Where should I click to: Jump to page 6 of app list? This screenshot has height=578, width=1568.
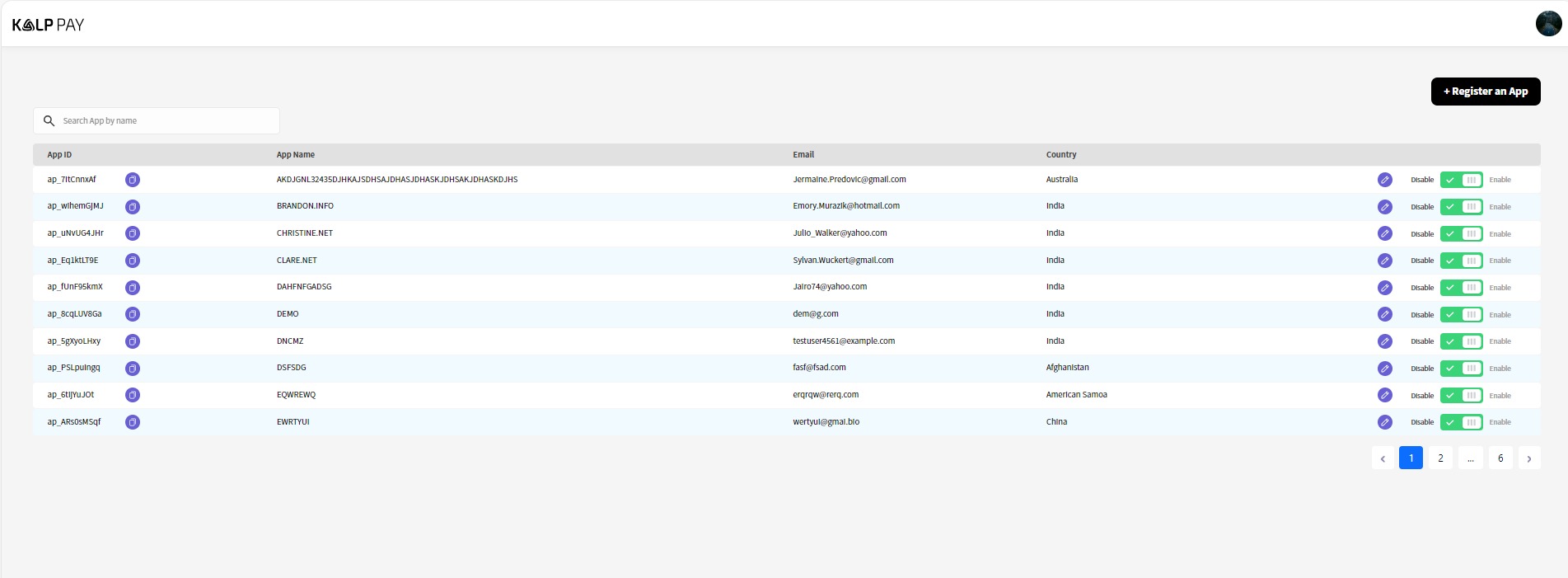1500,458
